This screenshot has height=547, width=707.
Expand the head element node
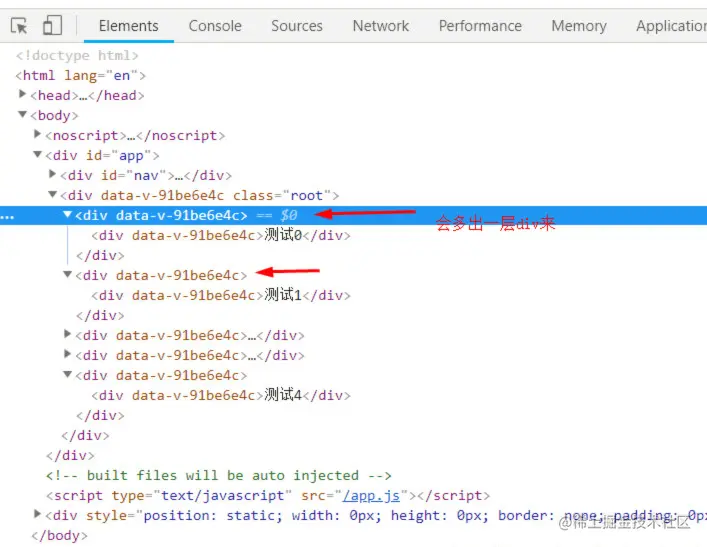point(22,94)
